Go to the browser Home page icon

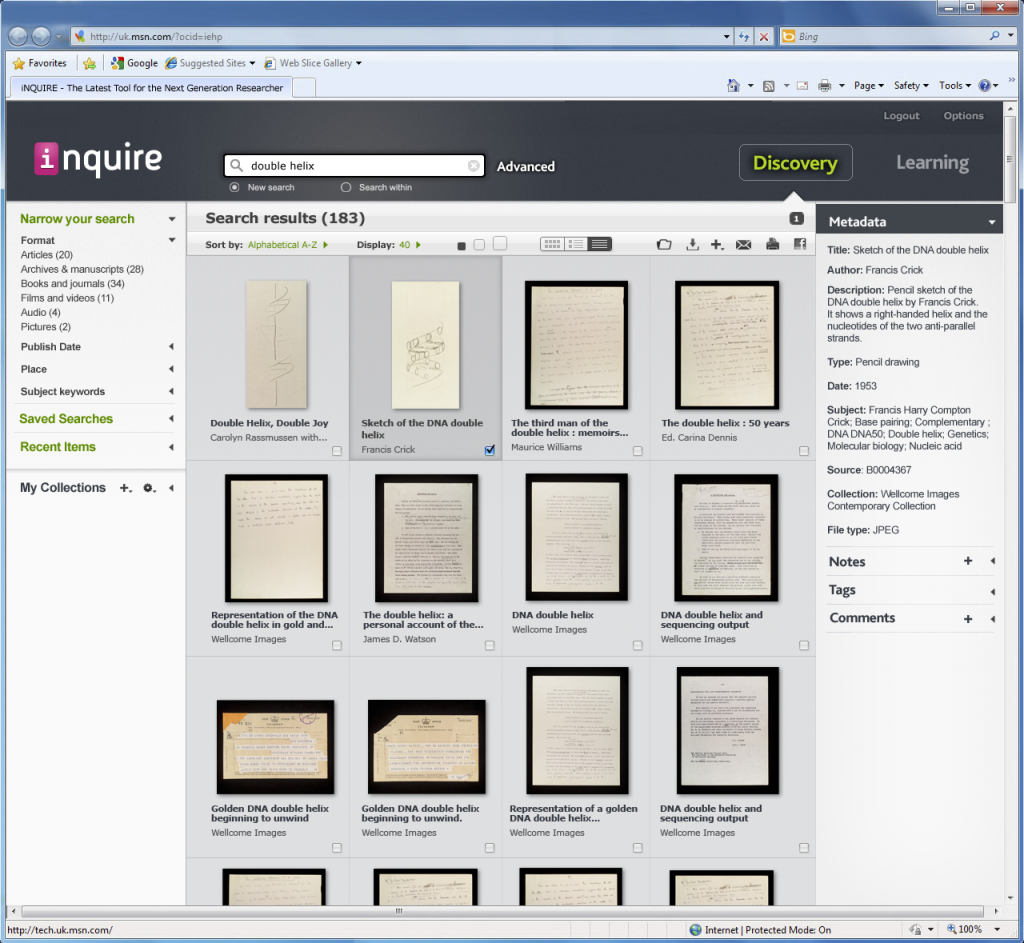click(x=733, y=86)
